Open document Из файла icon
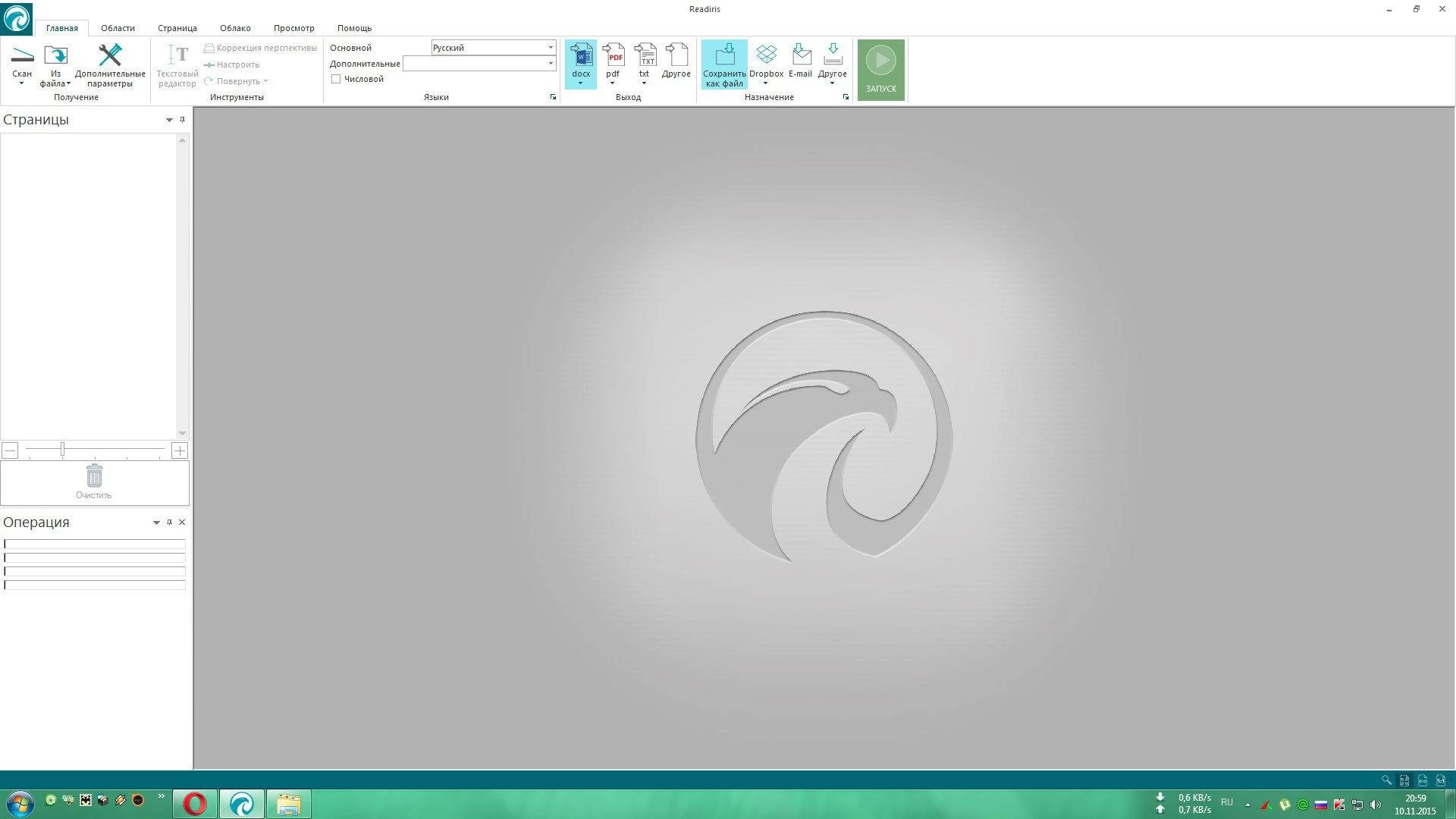 tap(55, 56)
